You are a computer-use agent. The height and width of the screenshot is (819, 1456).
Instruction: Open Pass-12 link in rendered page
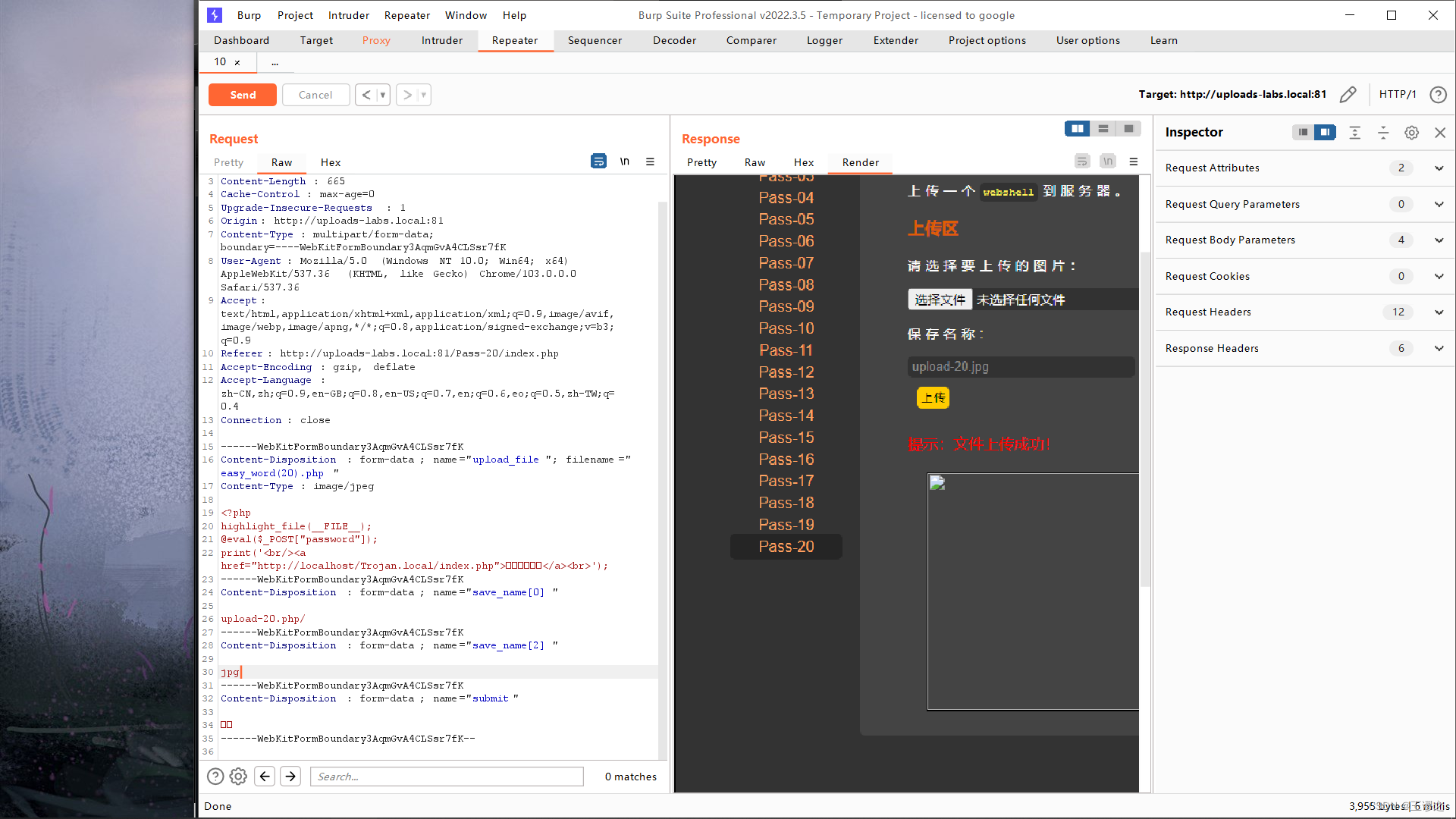pos(786,372)
